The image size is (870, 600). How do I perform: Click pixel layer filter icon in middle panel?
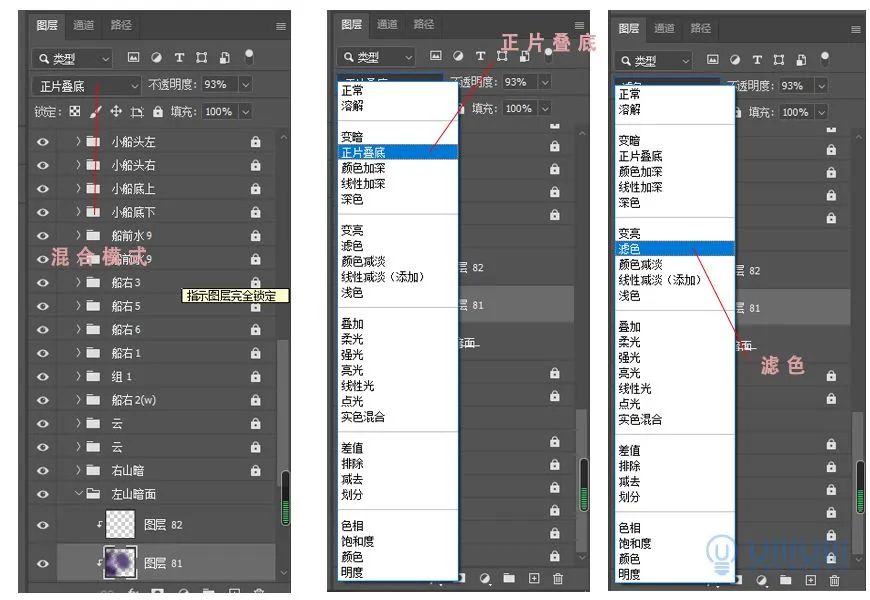click(x=436, y=56)
